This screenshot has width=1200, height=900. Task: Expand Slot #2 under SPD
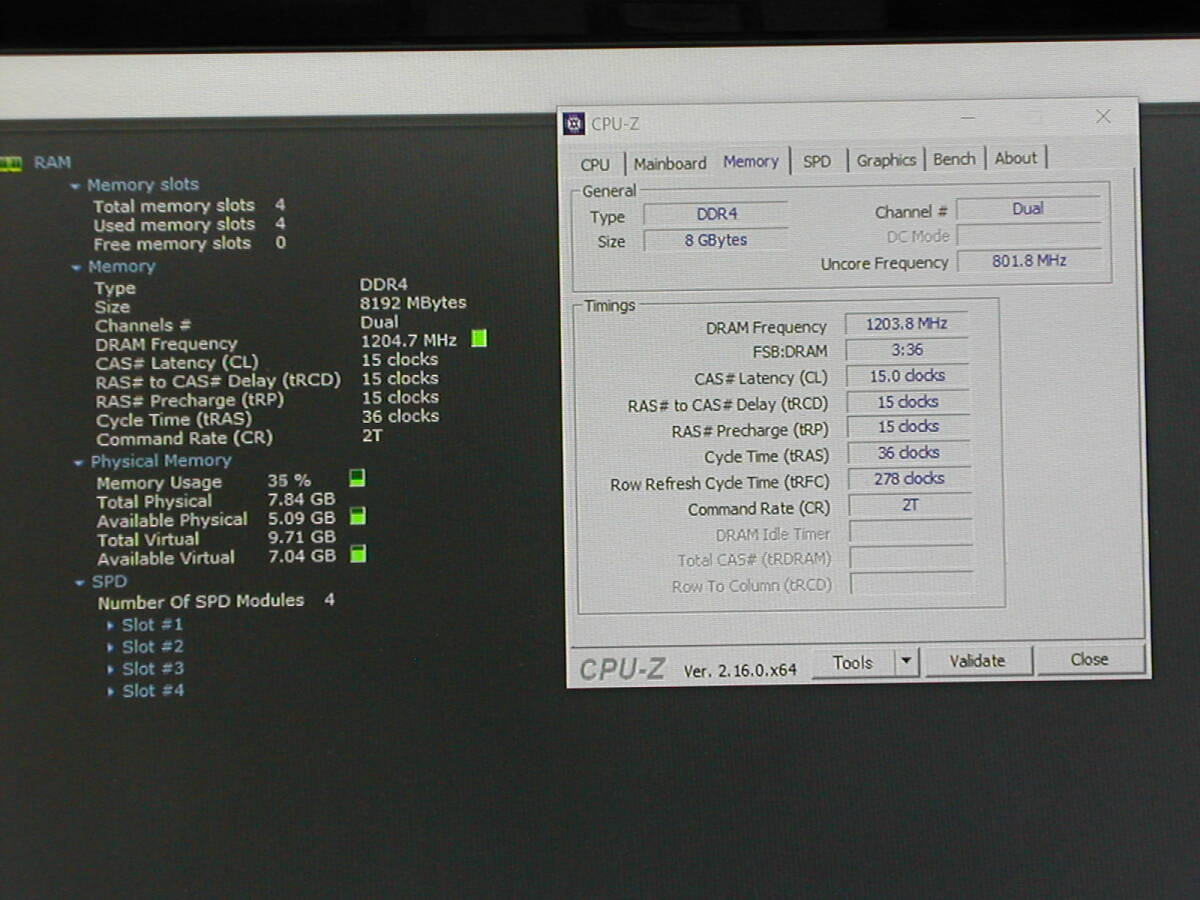[111, 647]
